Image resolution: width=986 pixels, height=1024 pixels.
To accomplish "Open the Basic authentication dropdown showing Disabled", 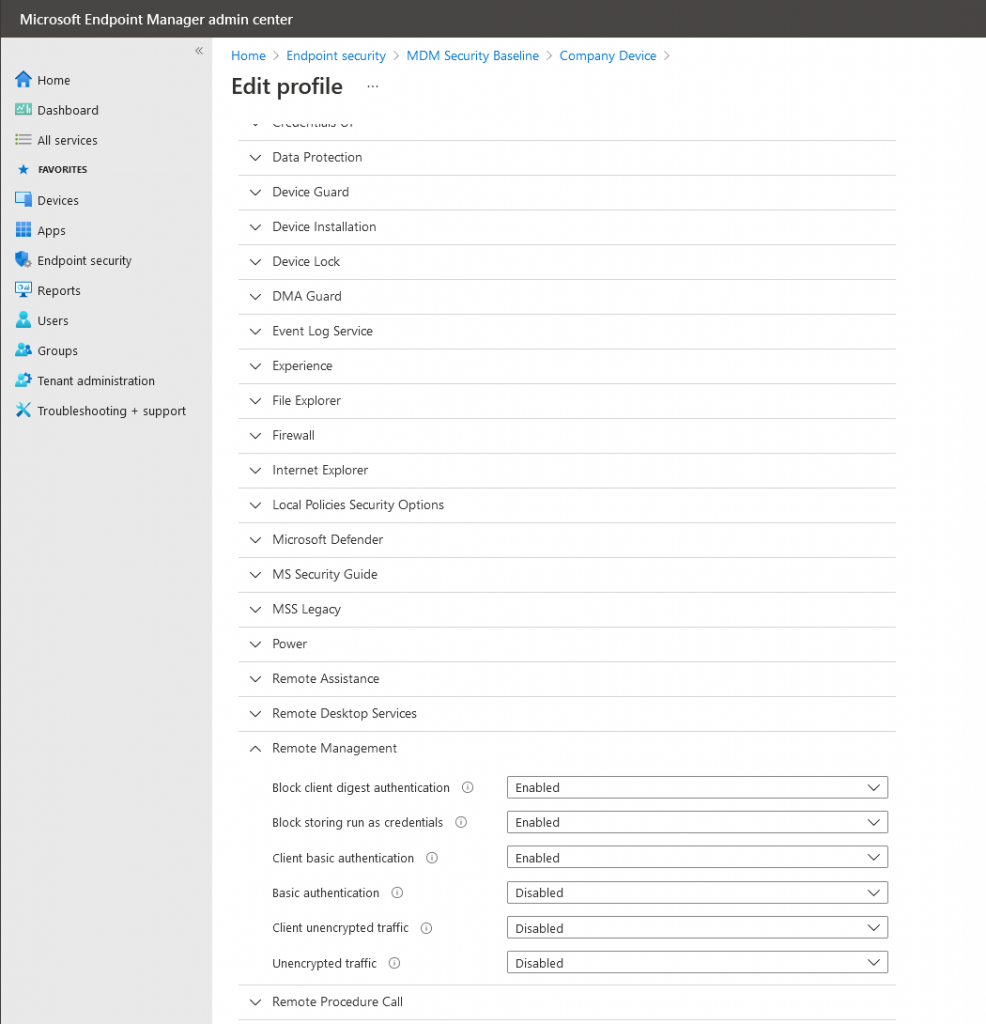I will [x=697, y=892].
